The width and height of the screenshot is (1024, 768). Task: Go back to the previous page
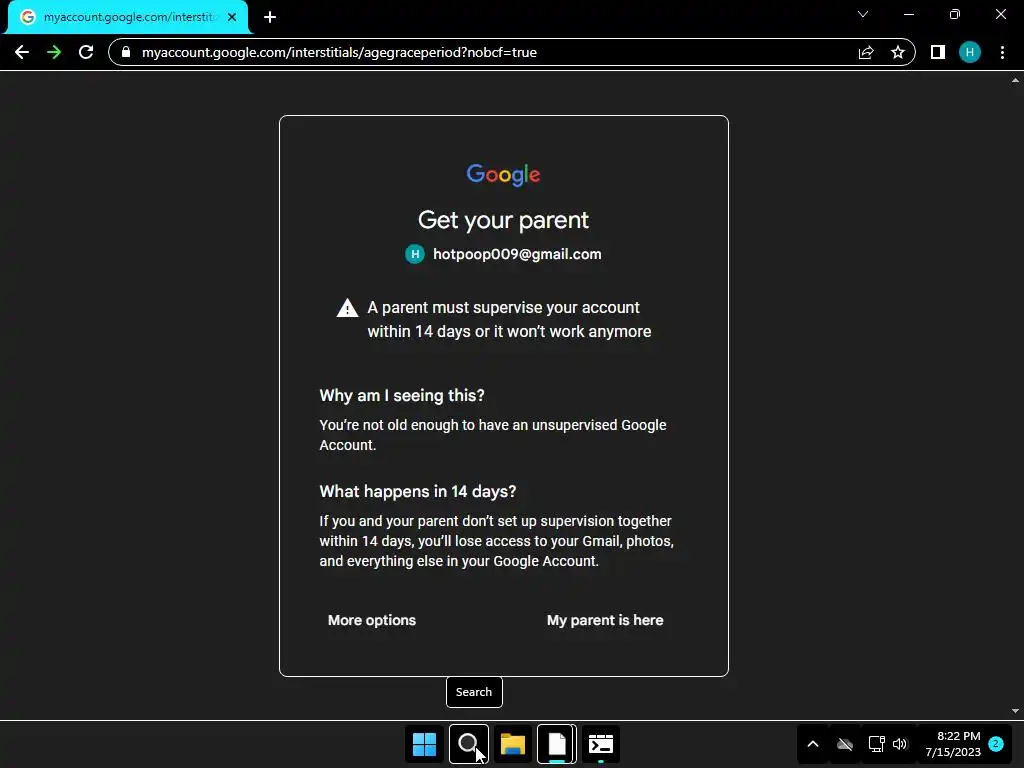click(x=22, y=52)
